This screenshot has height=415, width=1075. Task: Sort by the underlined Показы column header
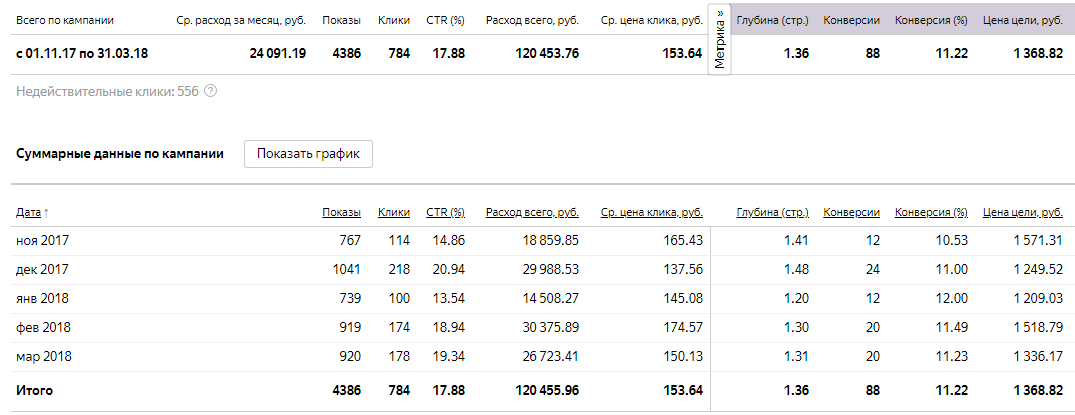pyautogui.click(x=341, y=212)
